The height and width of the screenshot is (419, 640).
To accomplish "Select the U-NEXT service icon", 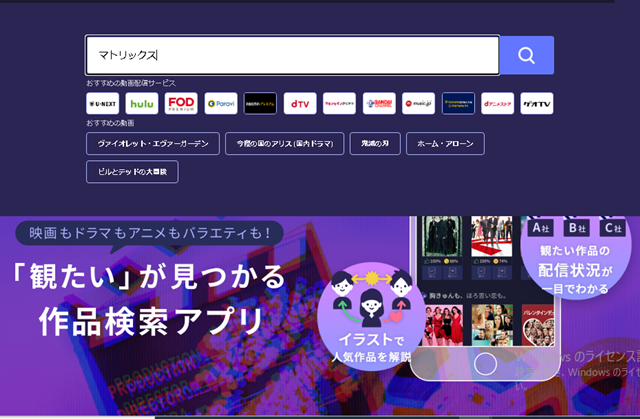I will coord(102,103).
